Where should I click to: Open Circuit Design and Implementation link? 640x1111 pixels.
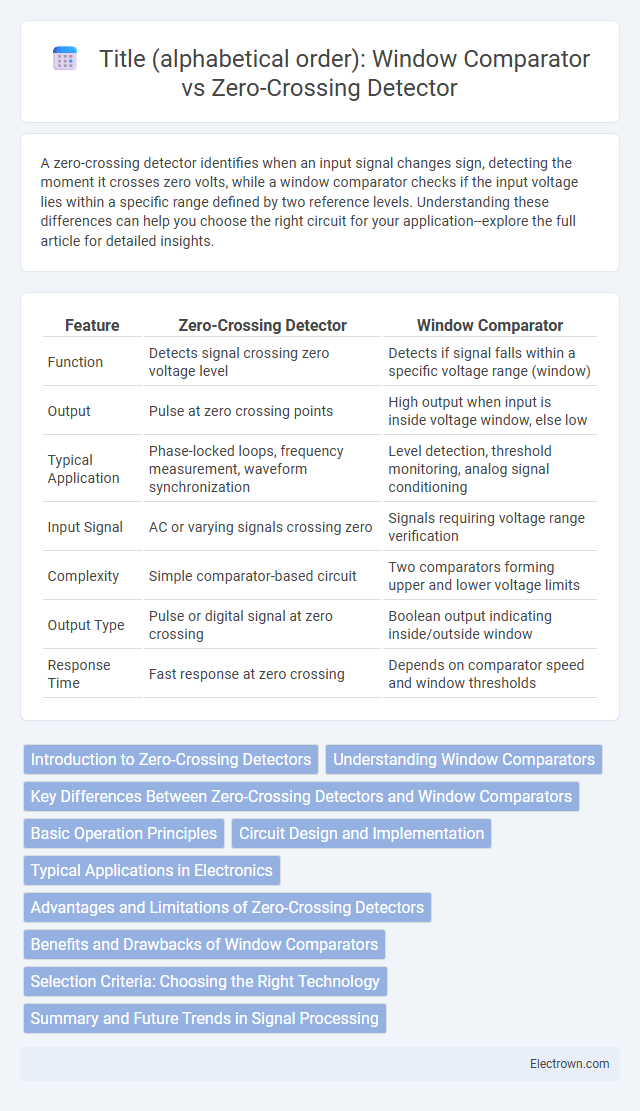click(x=361, y=833)
